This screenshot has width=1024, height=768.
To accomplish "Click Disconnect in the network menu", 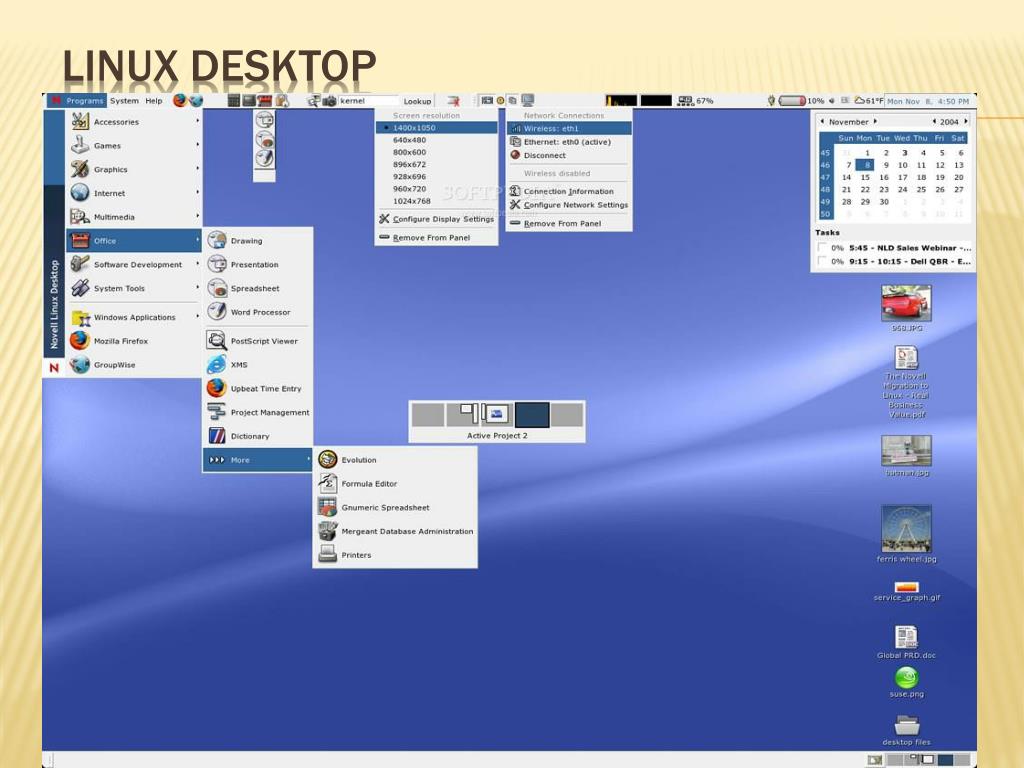I will [x=569, y=155].
